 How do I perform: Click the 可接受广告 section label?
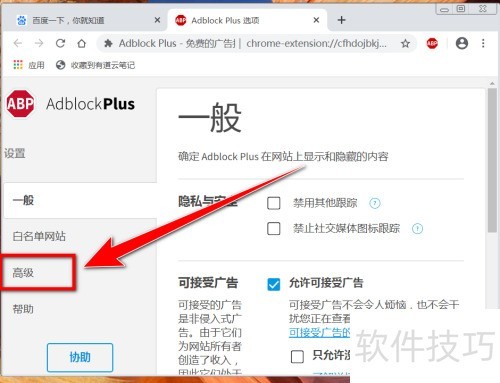(208, 283)
